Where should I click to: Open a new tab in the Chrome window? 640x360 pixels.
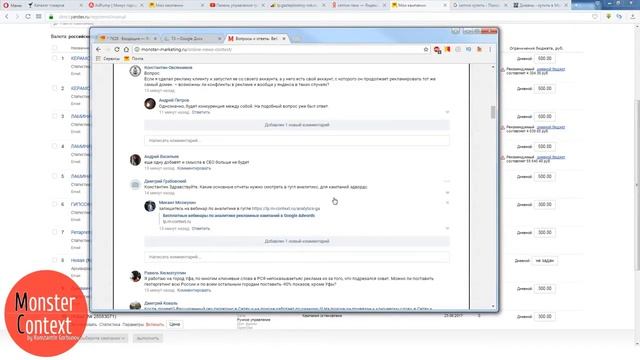click(x=297, y=39)
